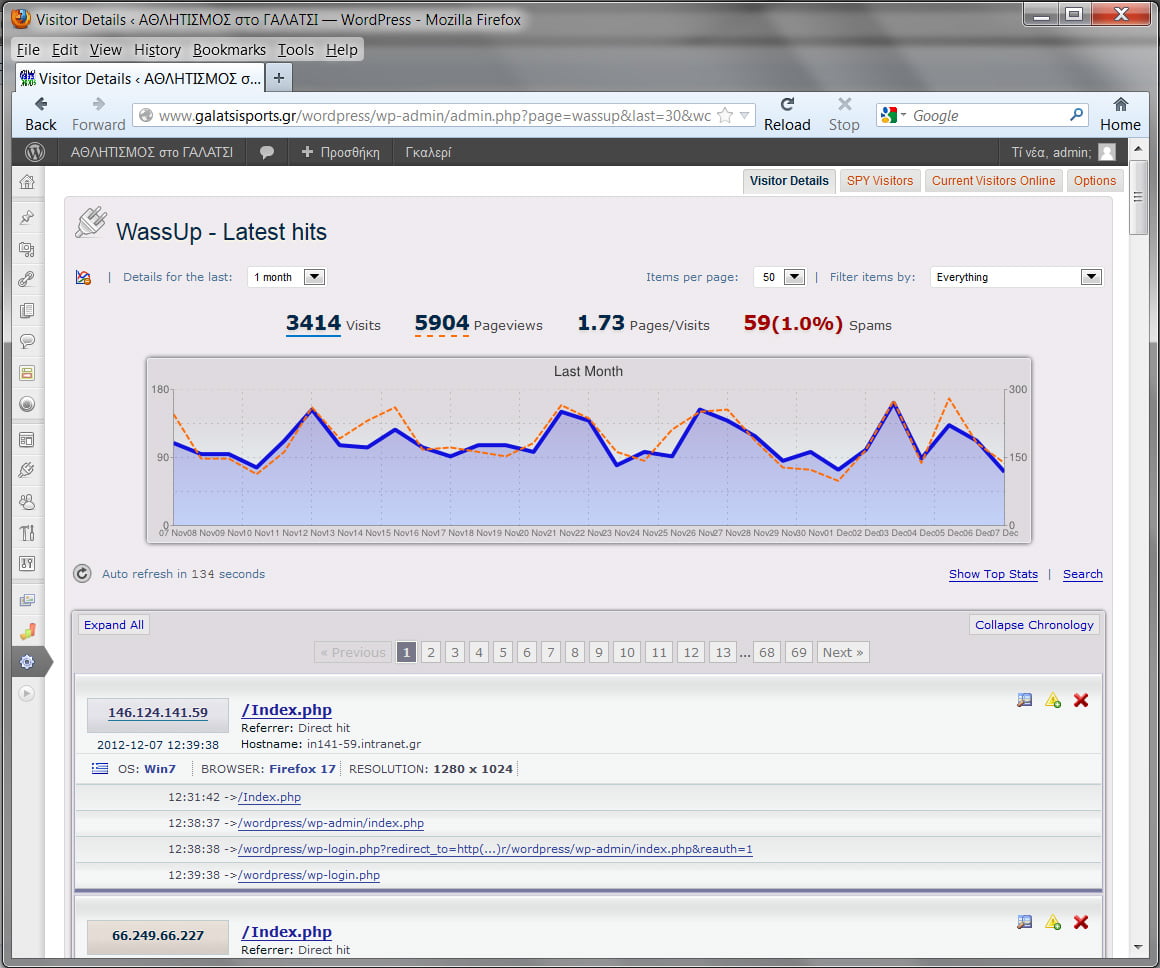
Task: Open Media library sidebar icon
Action: (27, 249)
